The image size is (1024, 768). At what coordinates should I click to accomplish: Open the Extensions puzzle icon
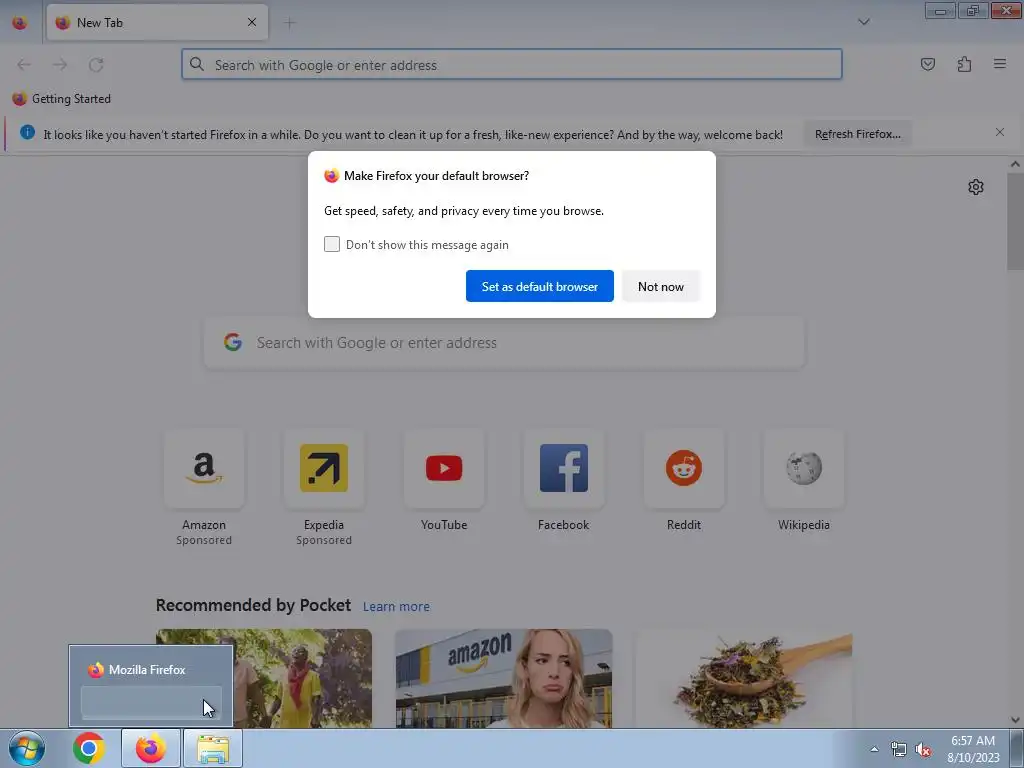tap(964, 64)
